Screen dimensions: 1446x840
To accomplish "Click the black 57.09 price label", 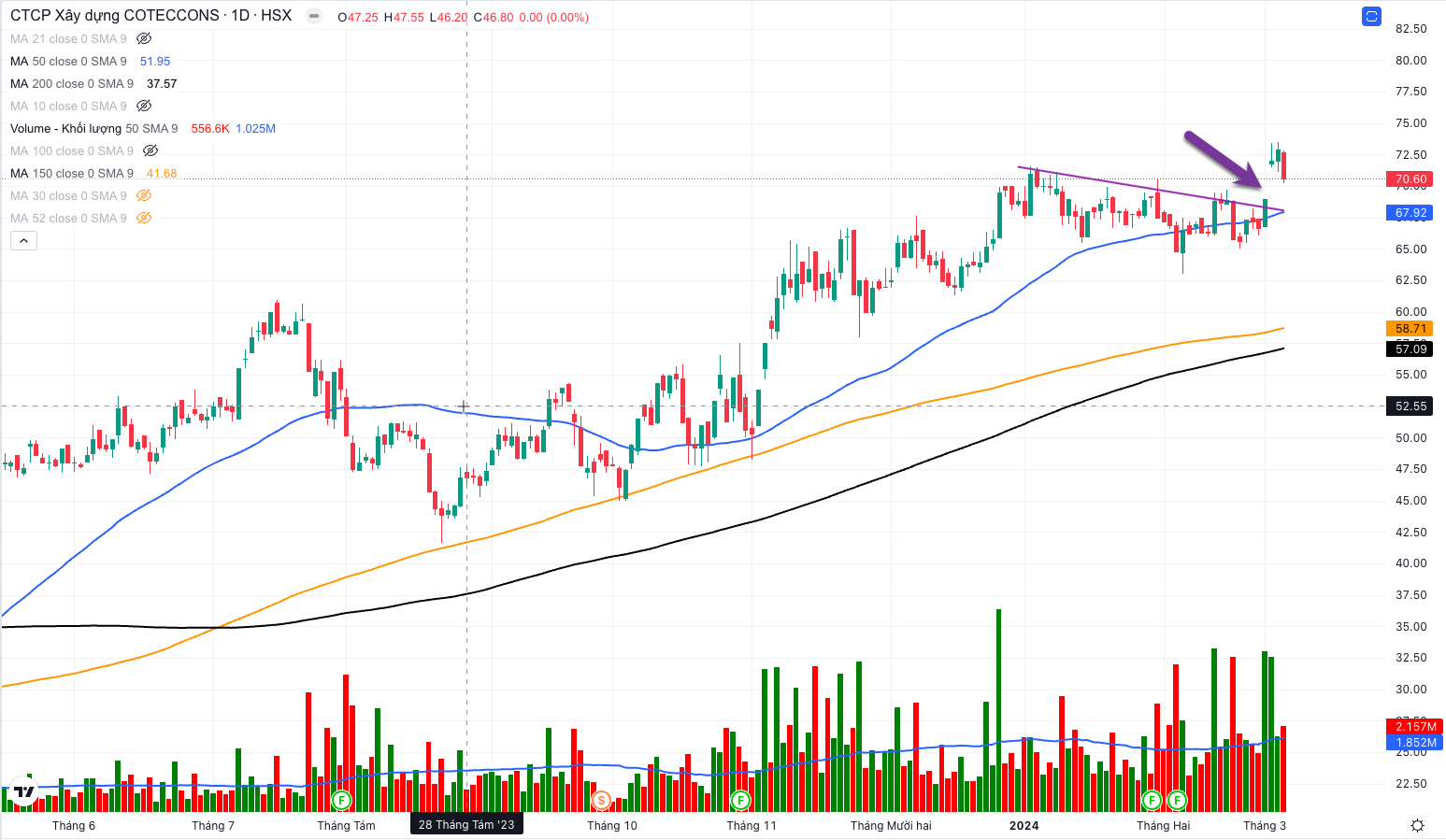I will (1410, 349).
